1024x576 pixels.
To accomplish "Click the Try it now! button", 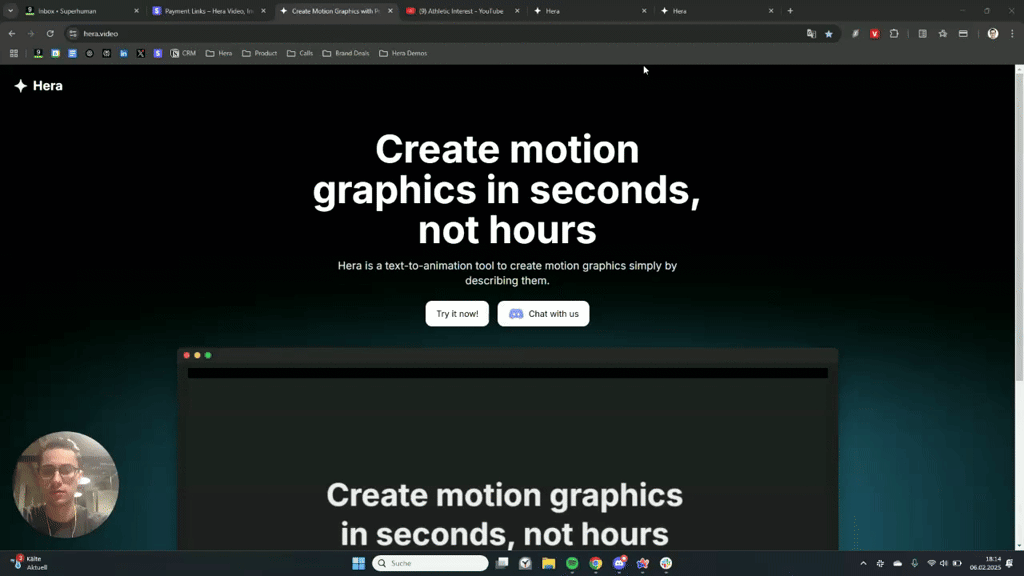I will 456,313.
